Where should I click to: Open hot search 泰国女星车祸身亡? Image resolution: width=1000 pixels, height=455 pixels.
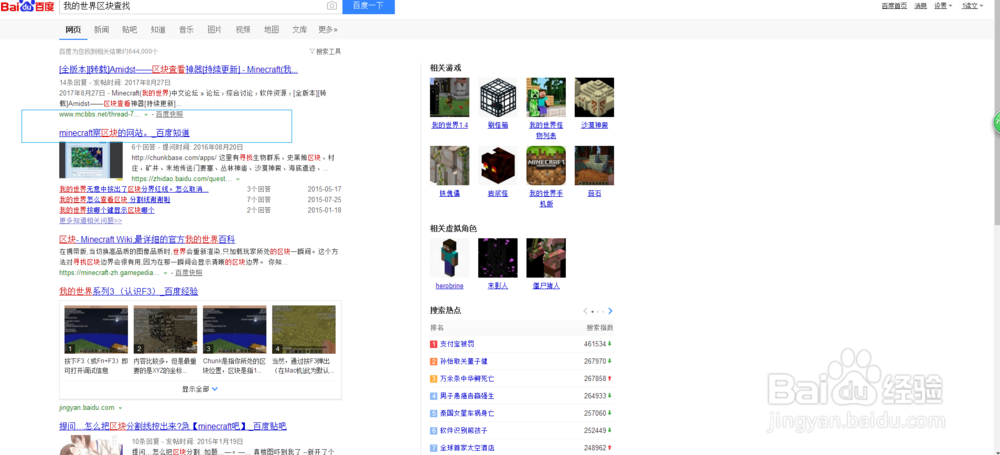coord(467,413)
